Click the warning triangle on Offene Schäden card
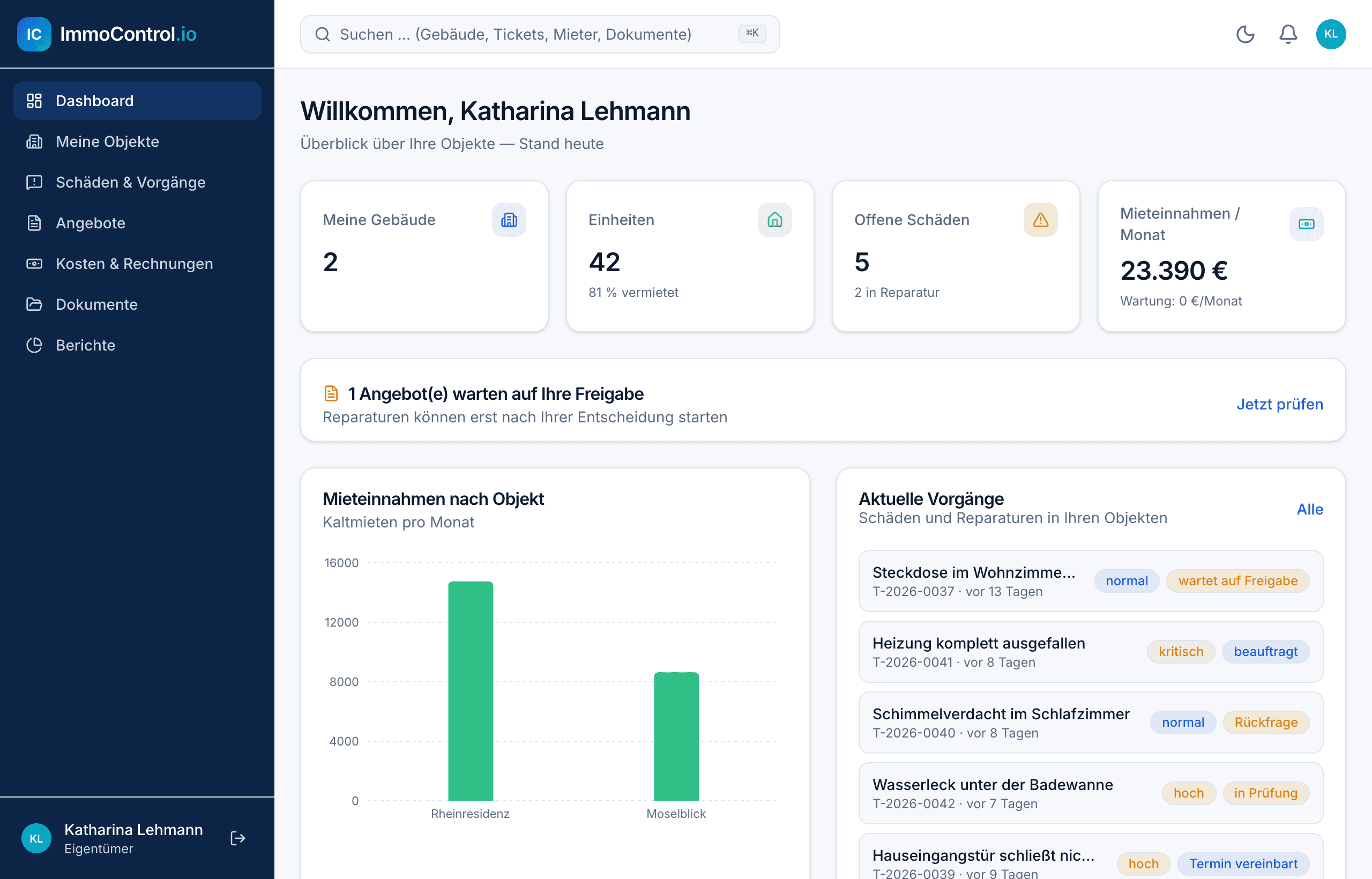Image resolution: width=1372 pixels, height=879 pixels. click(1040, 220)
